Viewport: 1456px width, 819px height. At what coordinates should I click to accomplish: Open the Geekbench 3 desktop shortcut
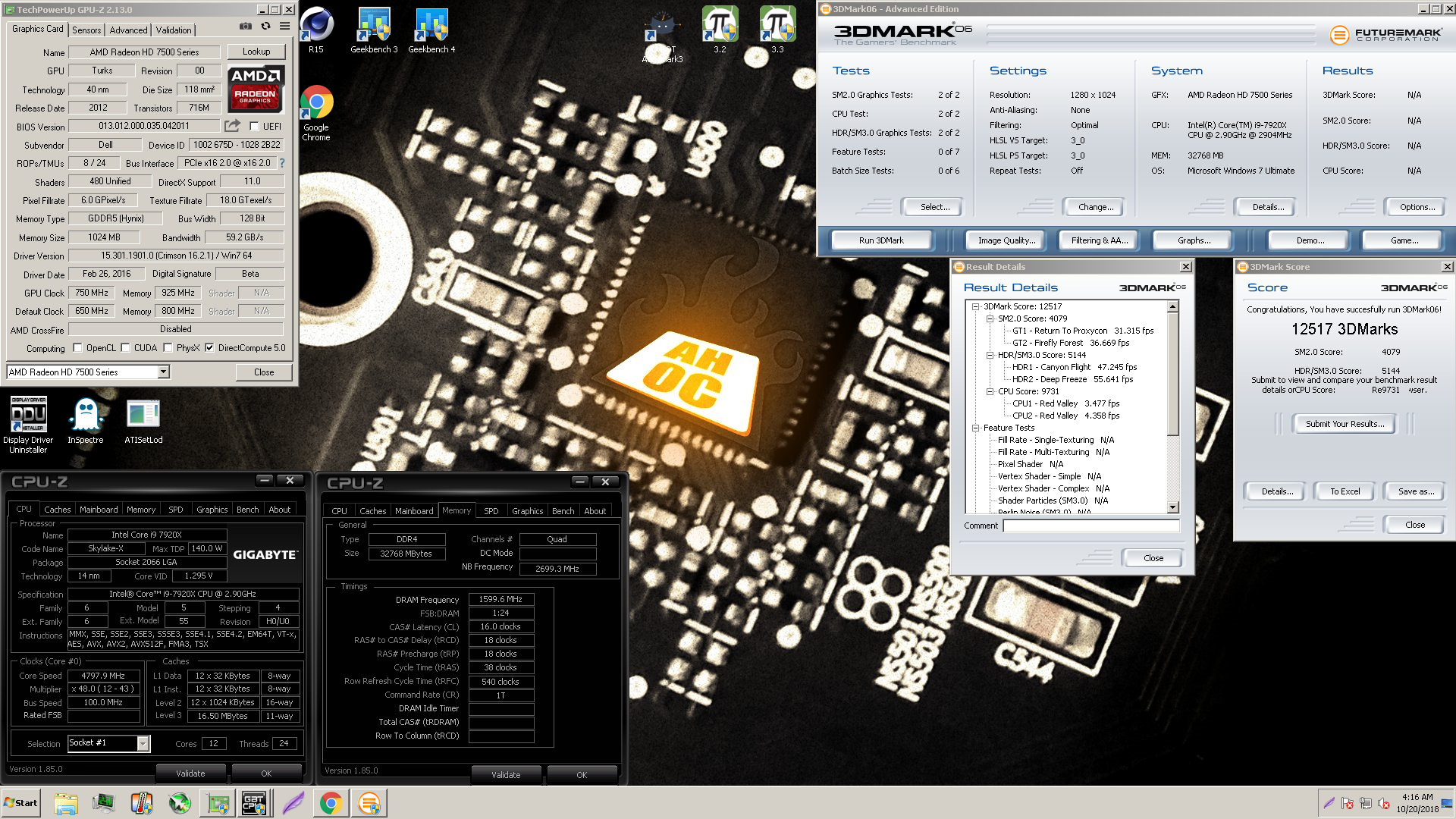[374, 30]
